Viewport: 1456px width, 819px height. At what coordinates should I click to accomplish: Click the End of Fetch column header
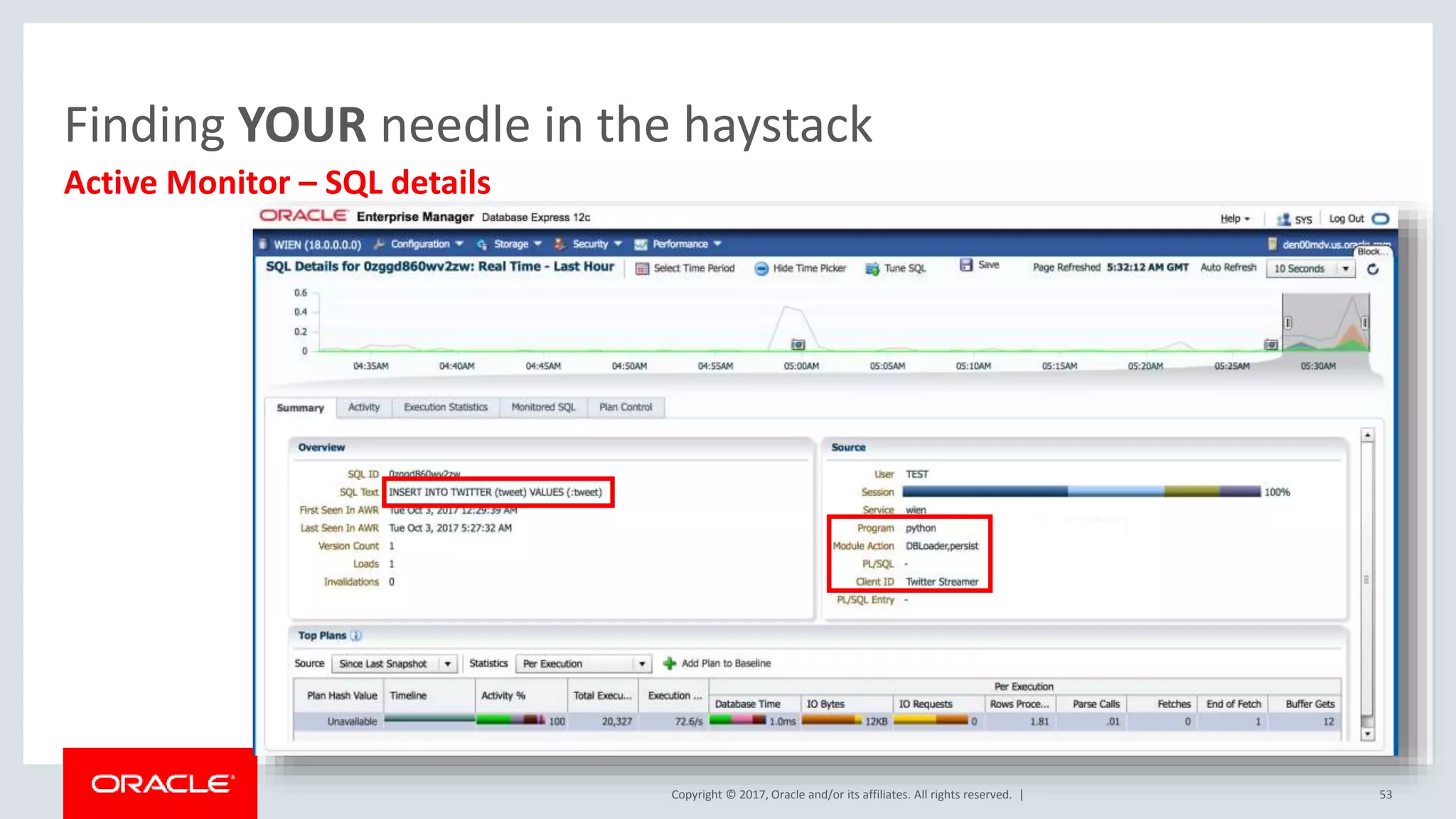pos(1233,705)
